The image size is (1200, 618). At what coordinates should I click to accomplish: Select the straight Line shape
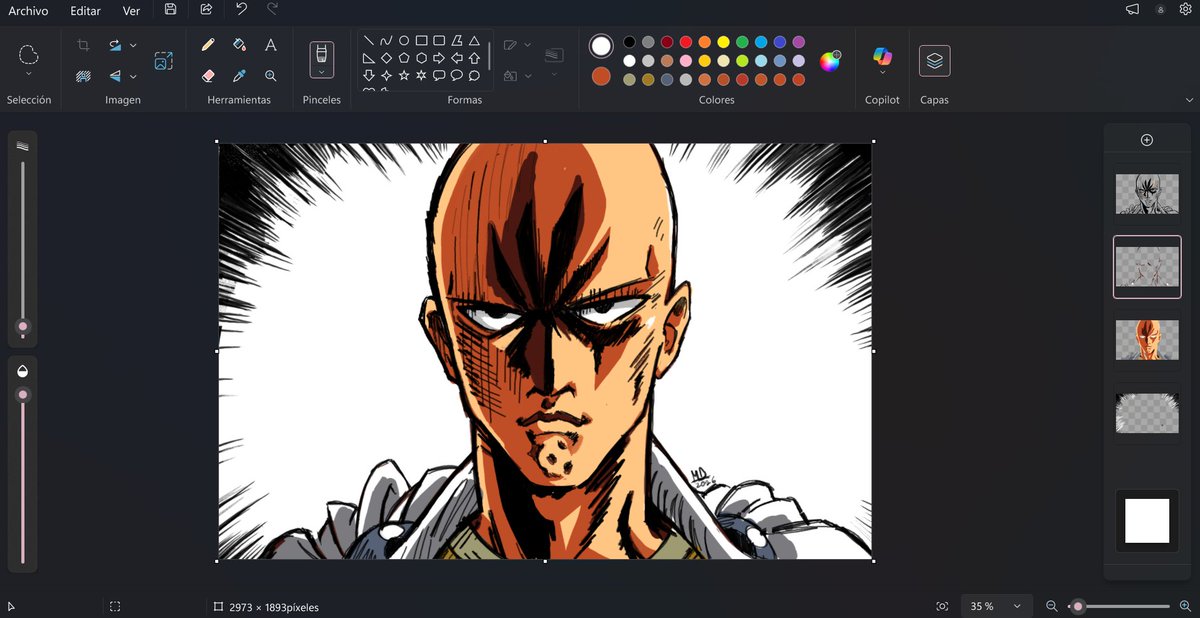point(369,41)
